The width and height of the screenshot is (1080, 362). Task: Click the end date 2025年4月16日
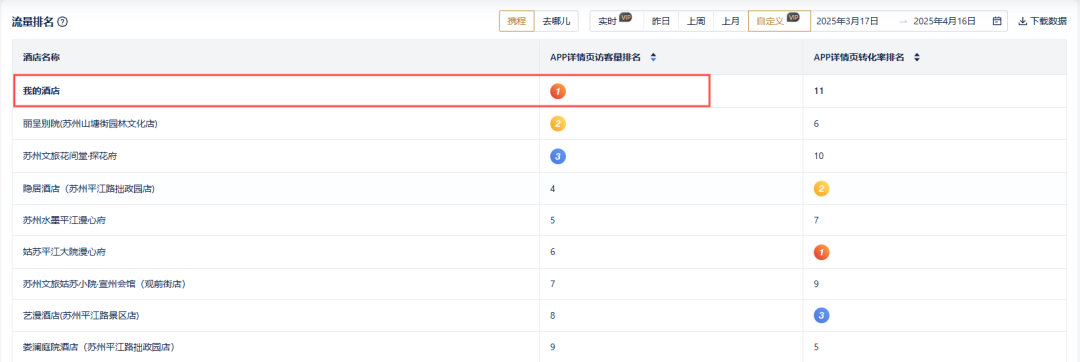tap(944, 21)
